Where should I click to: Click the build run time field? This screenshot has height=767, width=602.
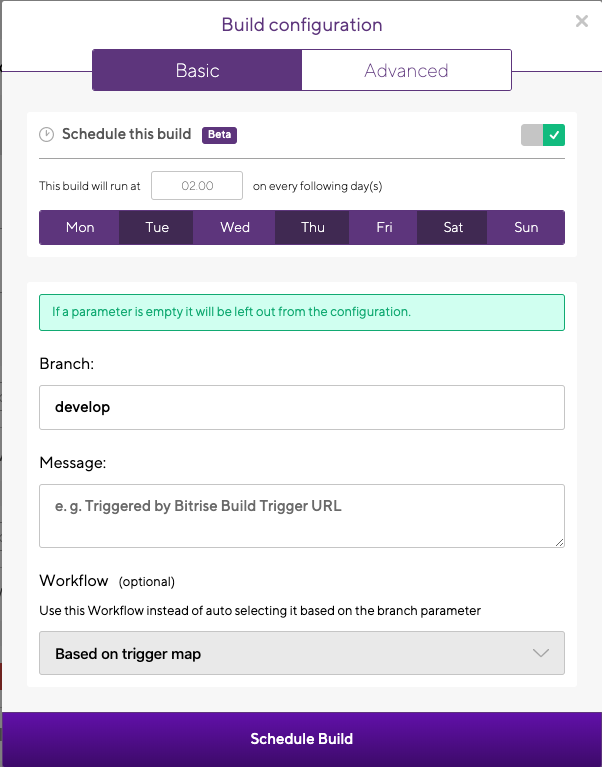pyautogui.click(x=197, y=186)
